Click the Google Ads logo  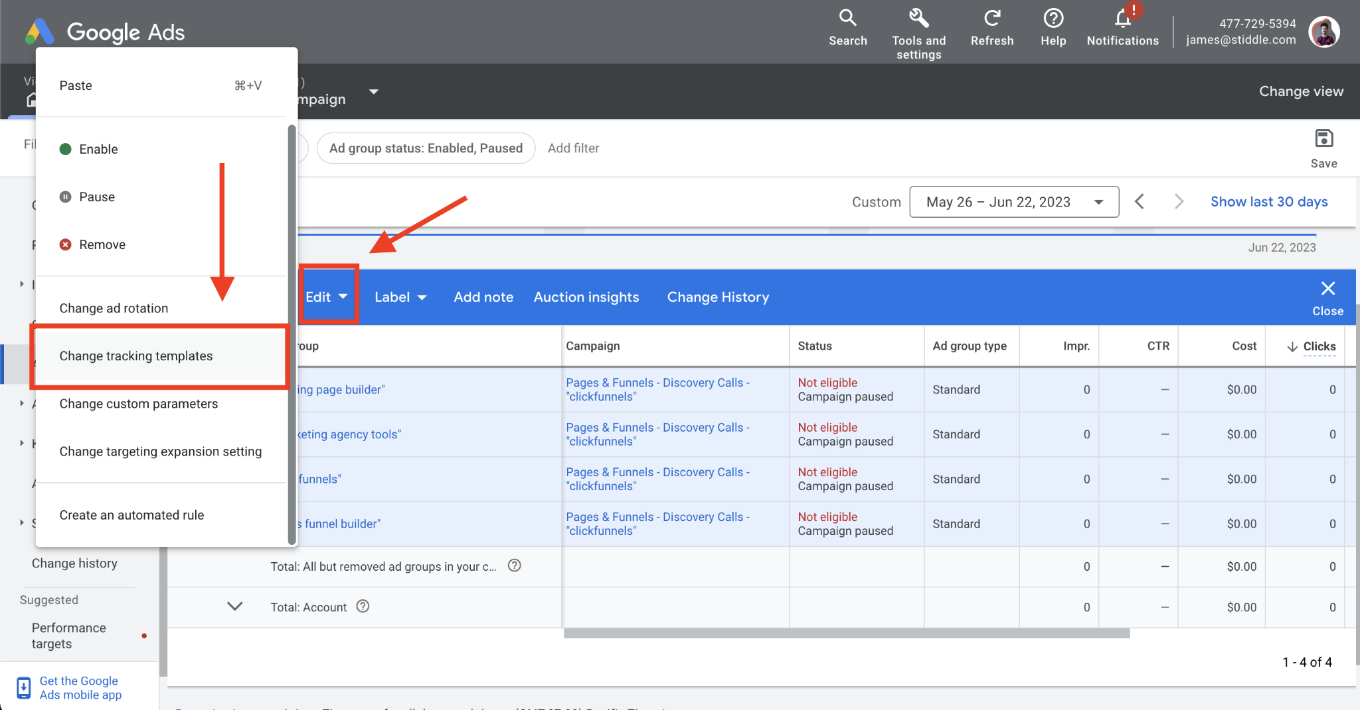pos(105,31)
